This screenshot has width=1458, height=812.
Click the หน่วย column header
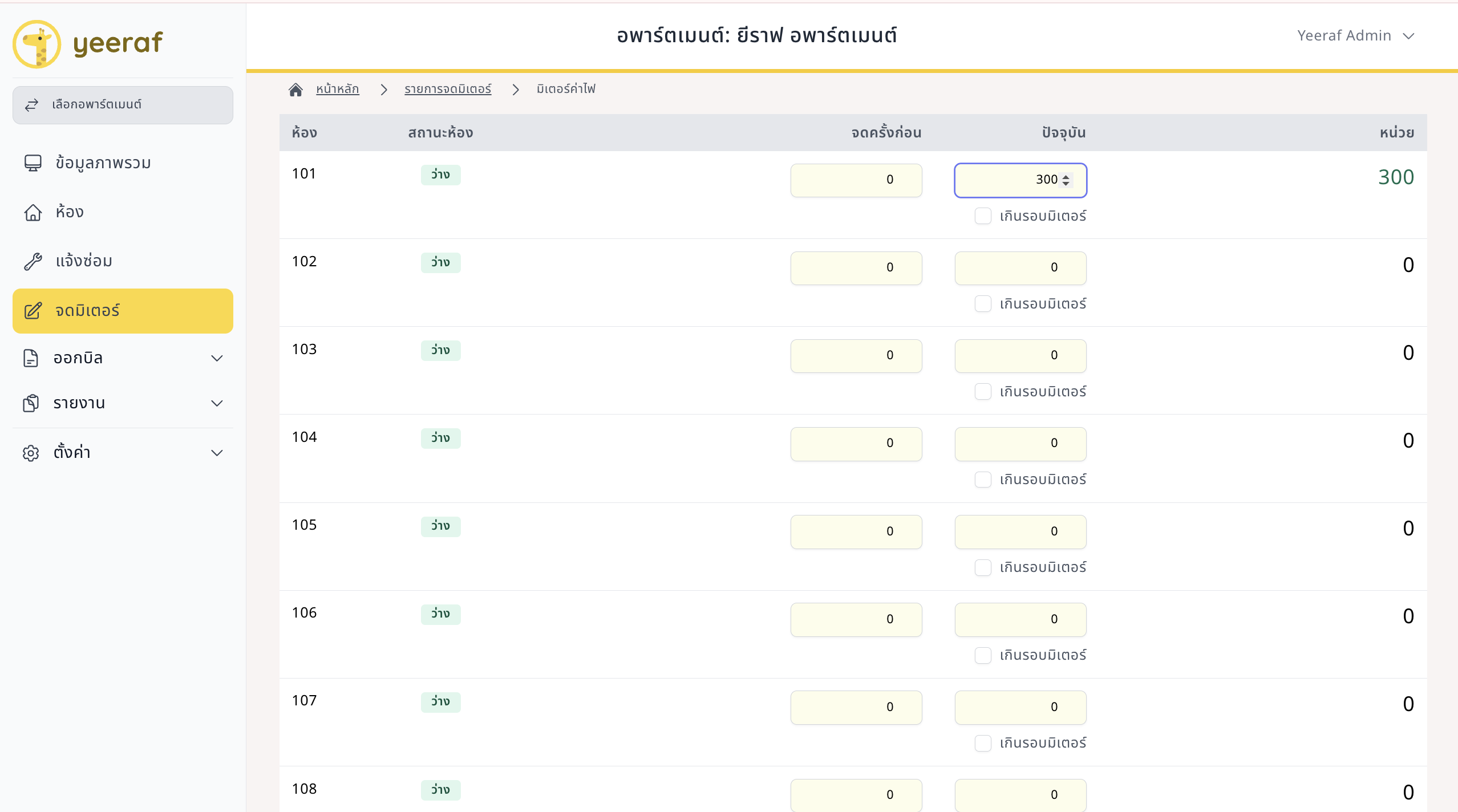point(1397,133)
